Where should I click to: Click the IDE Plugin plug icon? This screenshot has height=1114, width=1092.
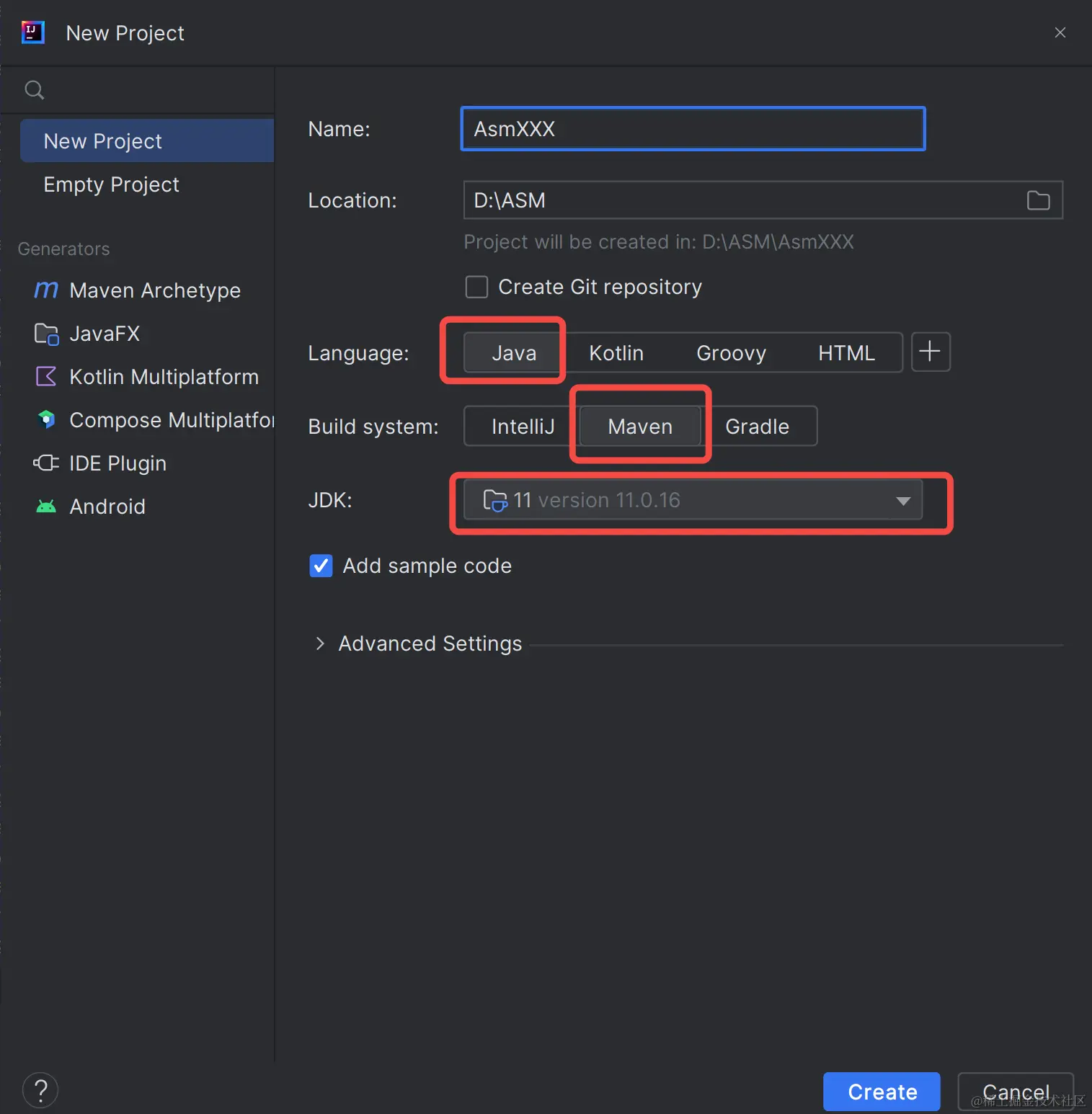click(x=46, y=463)
